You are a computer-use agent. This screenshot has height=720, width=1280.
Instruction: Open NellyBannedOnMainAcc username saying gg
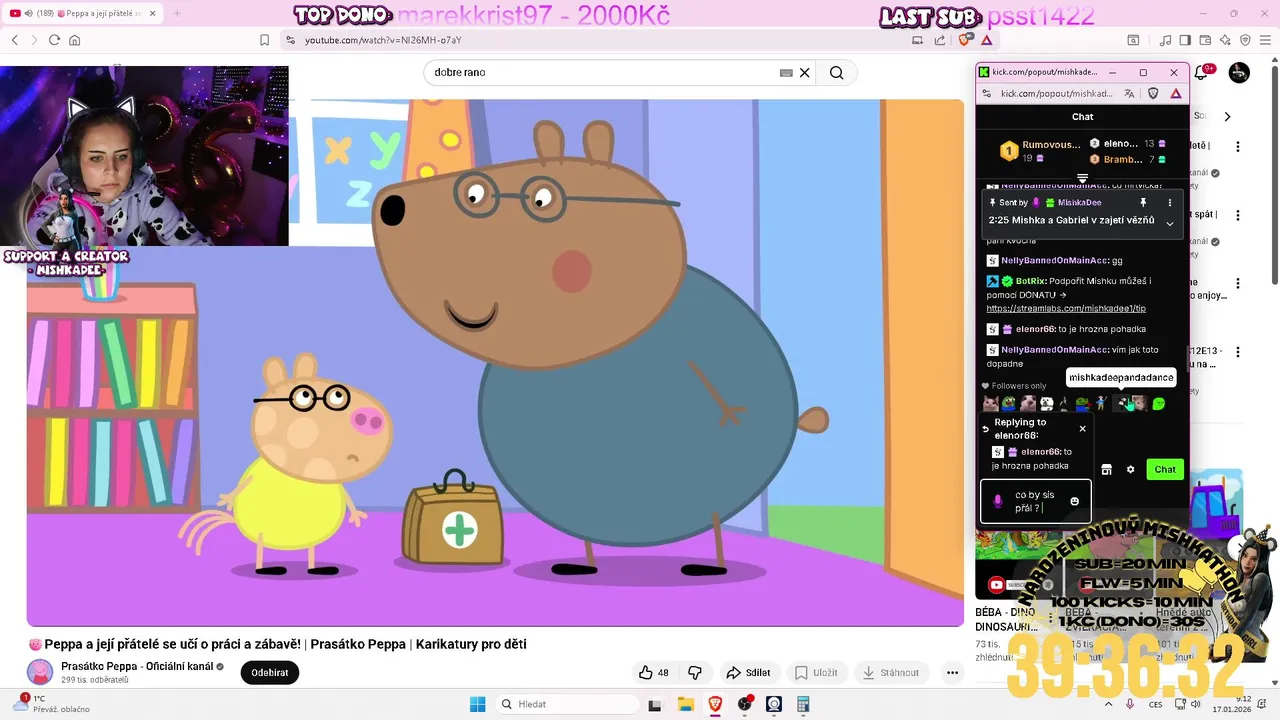[x=1054, y=260]
